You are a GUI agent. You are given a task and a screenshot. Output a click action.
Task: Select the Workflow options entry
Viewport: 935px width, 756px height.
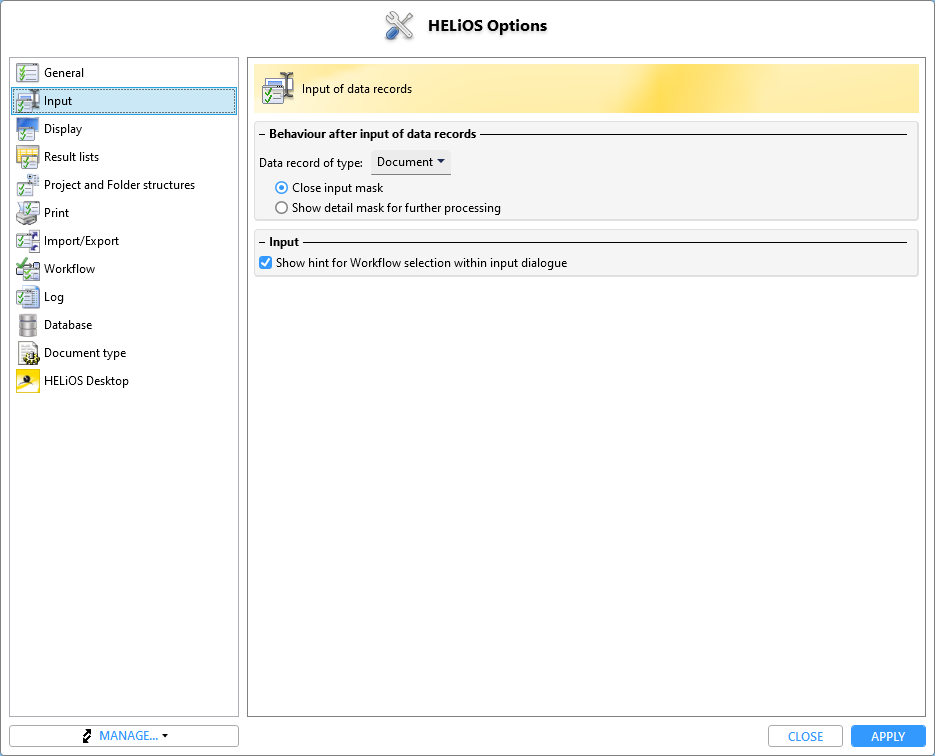[x=124, y=269]
